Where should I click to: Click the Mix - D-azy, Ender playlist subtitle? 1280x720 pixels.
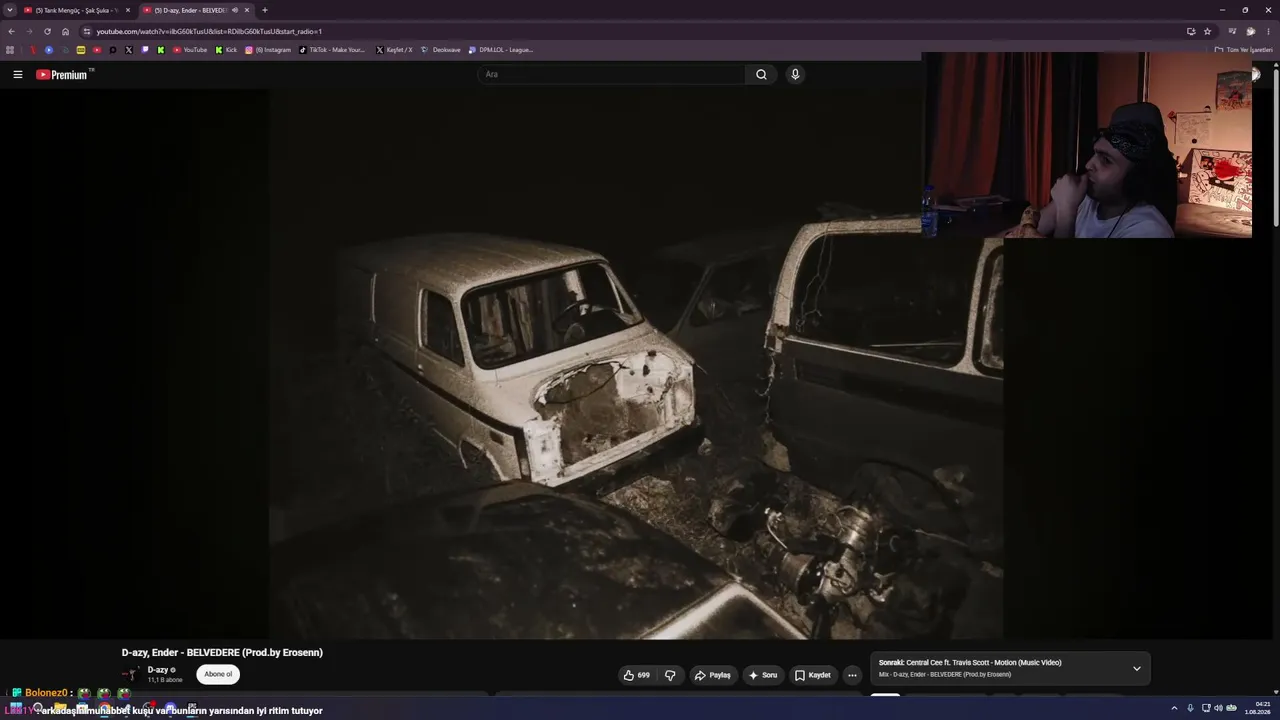pos(945,675)
